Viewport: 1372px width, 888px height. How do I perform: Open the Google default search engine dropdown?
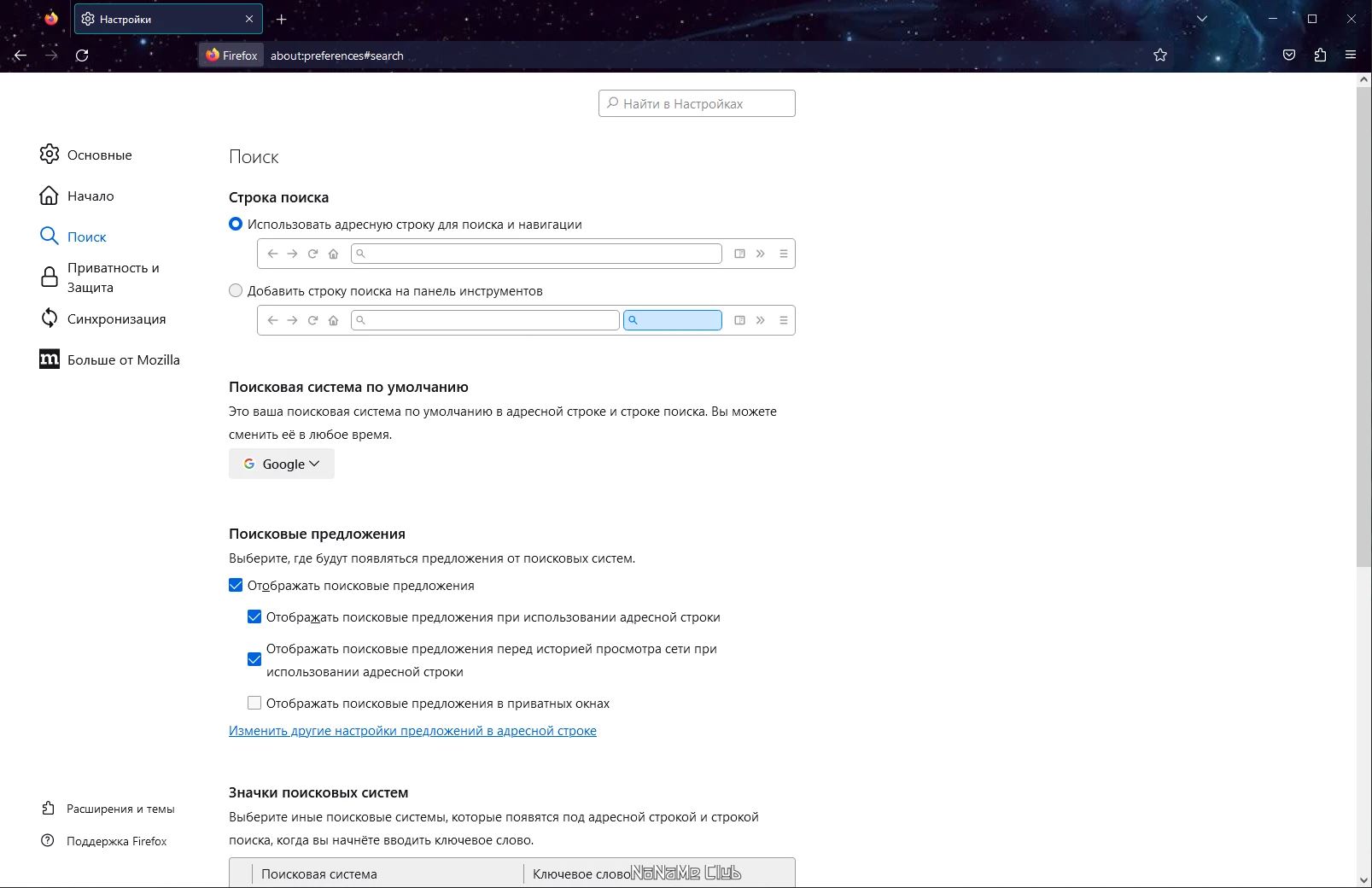tap(282, 464)
